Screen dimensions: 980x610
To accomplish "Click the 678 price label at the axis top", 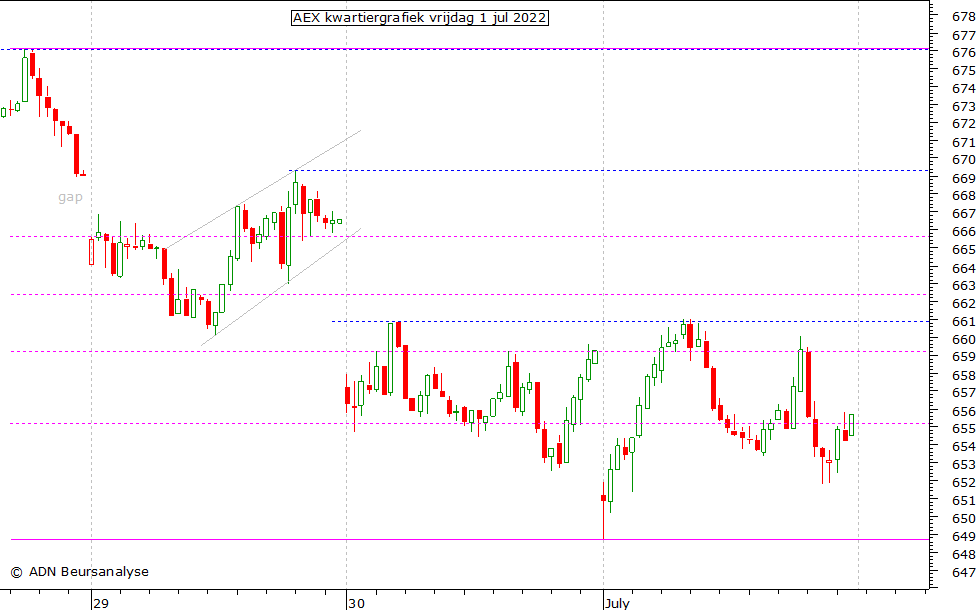I will coord(963,17).
